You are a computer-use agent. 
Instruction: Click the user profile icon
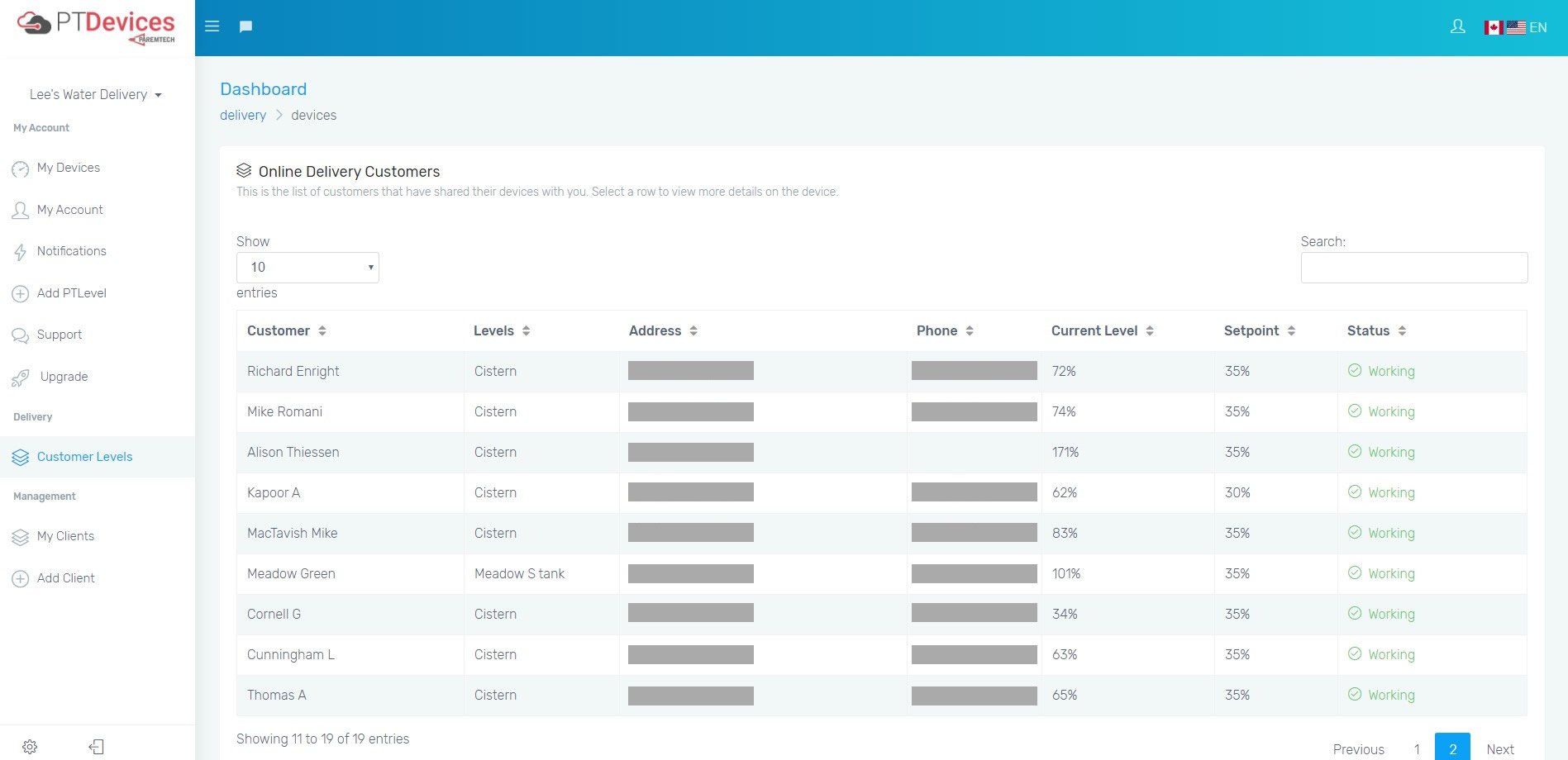pyautogui.click(x=1457, y=26)
